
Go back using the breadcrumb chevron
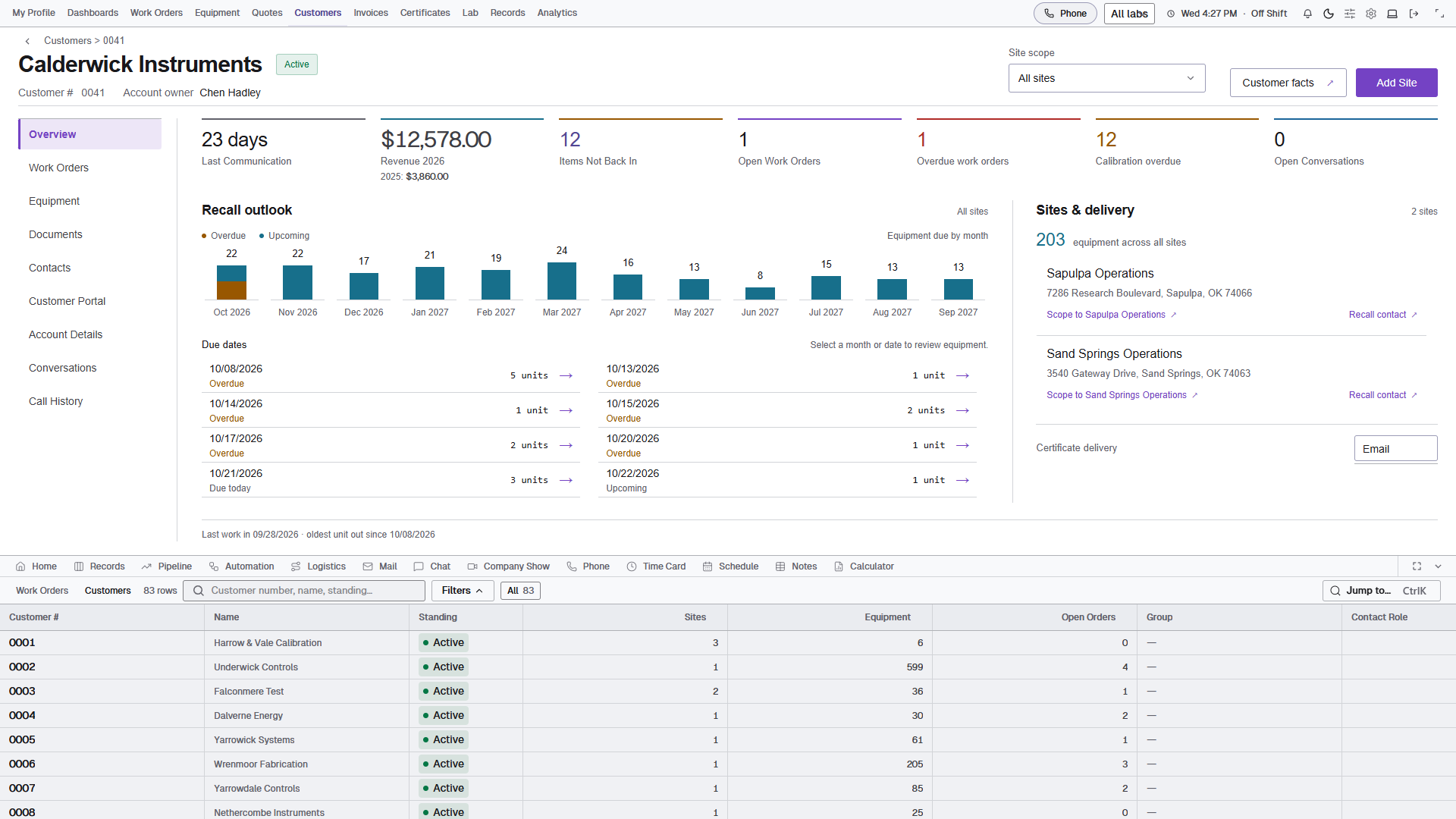[27, 41]
